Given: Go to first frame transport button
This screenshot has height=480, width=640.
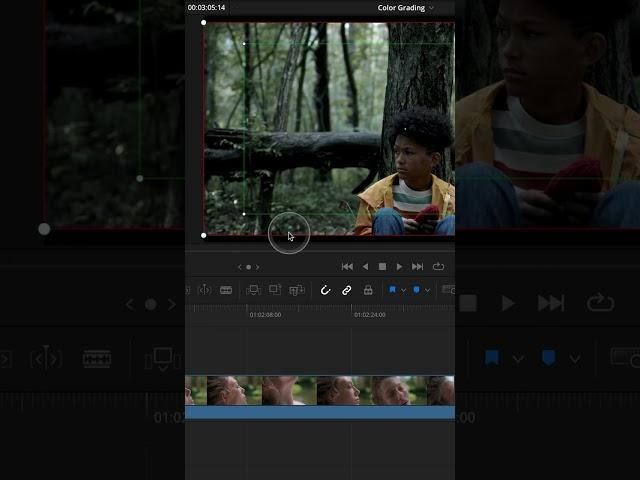Looking at the screenshot, I should point(347,267).
